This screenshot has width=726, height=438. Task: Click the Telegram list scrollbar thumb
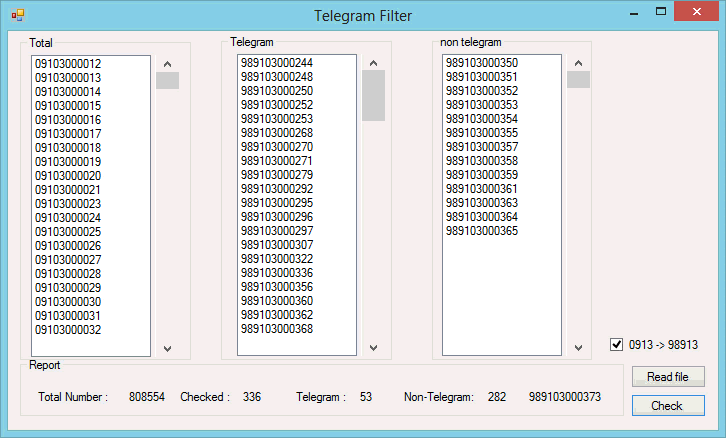[374, 96]
